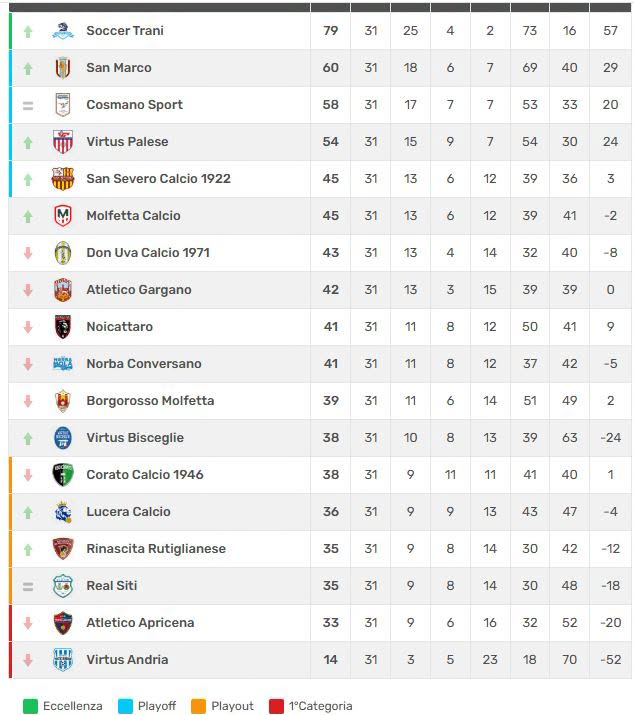Viewport: 634px width, 715px height.
Task: Click the Soccer Trani club crest
Action: pyautogui.click(x=63, y=31)
